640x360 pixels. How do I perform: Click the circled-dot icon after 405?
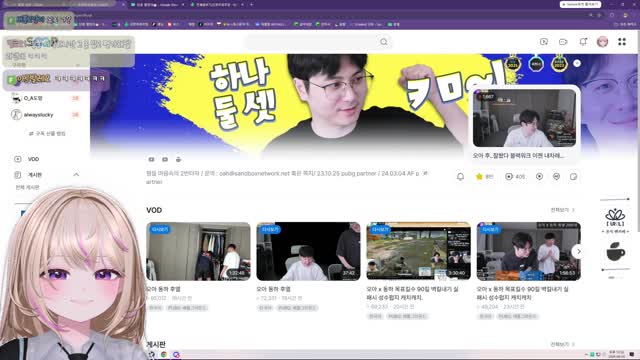pos(539,177)
